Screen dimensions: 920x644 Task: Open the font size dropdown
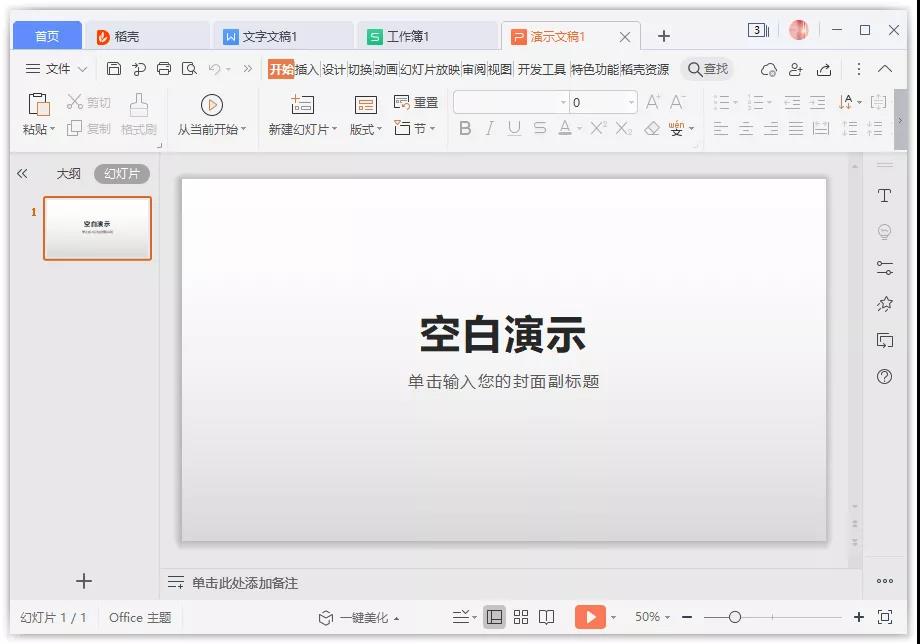point(630,101)
